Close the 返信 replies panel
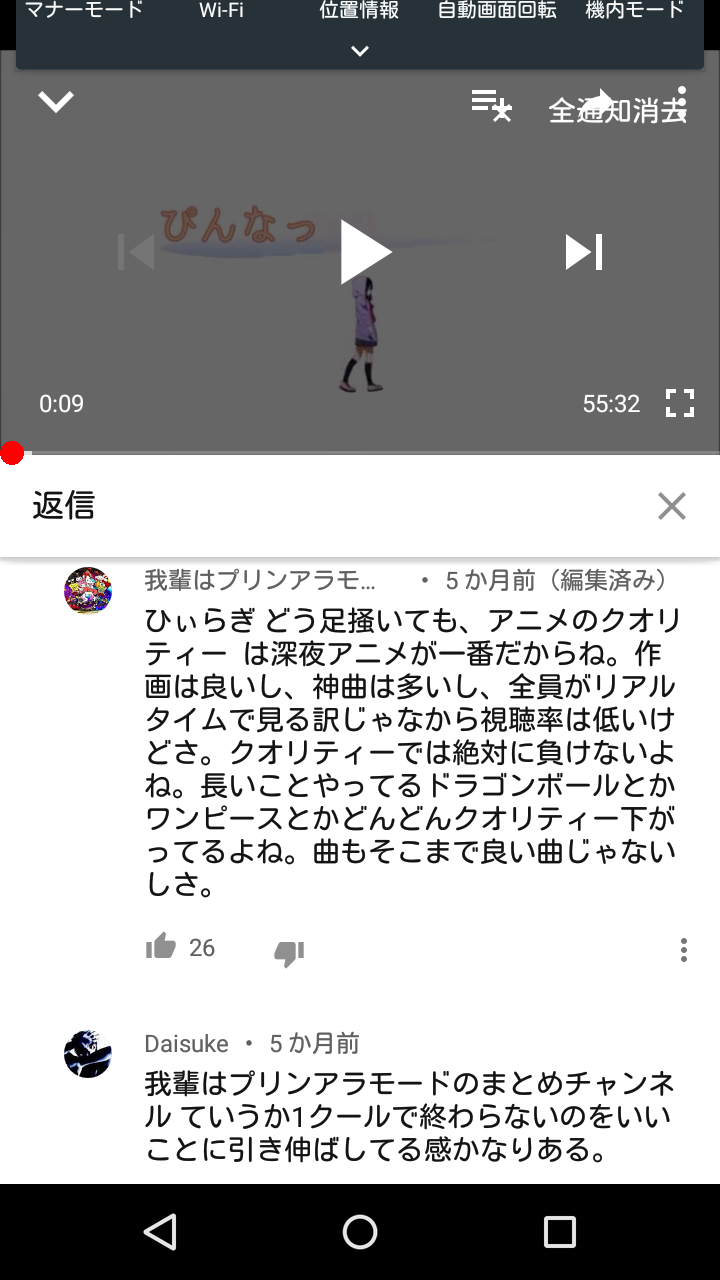 tap(672, 506)
